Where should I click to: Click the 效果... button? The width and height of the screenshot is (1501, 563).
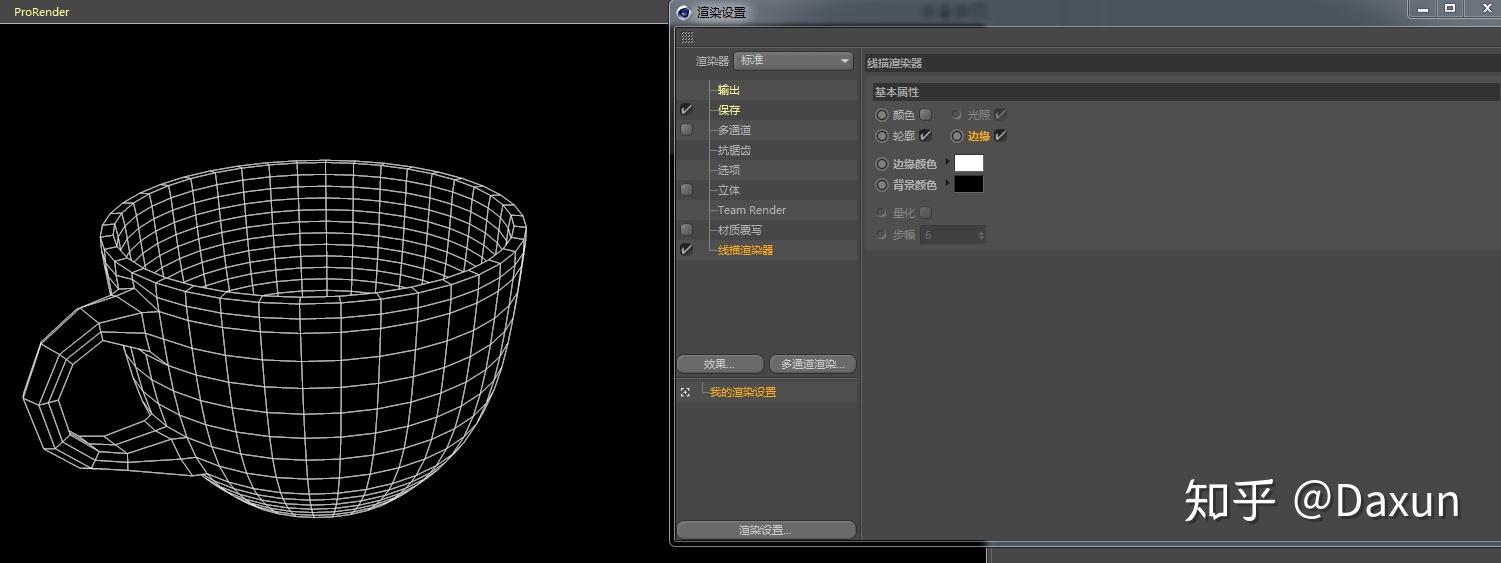click(x=720, y=364)
